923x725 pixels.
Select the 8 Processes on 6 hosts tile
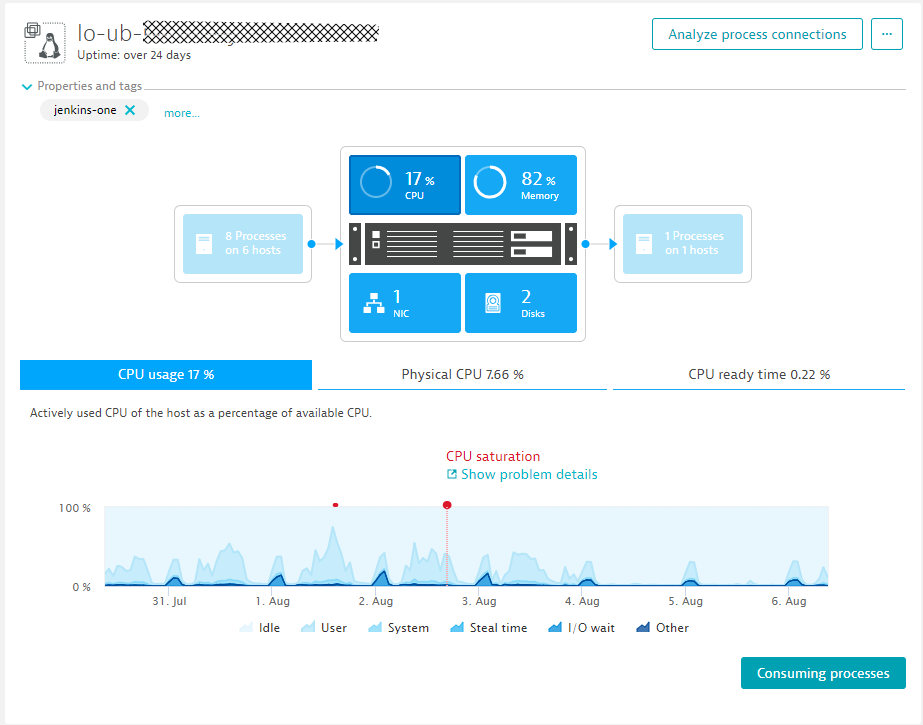pyautogui.click(x=242, y=244)
